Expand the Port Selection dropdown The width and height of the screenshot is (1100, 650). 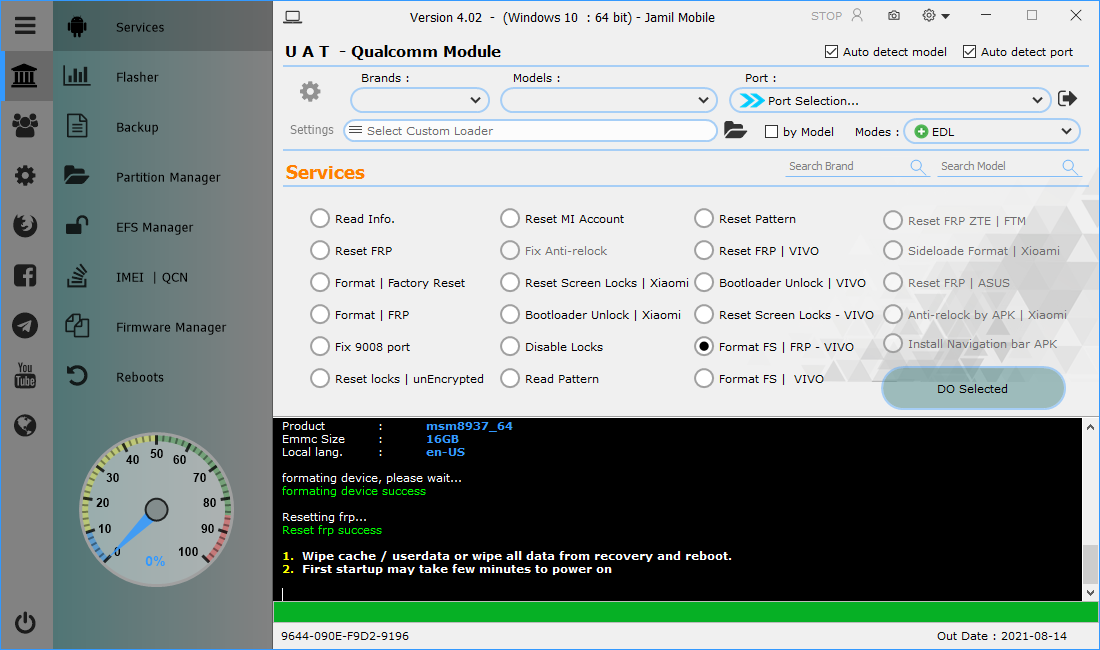coord(890,100)
